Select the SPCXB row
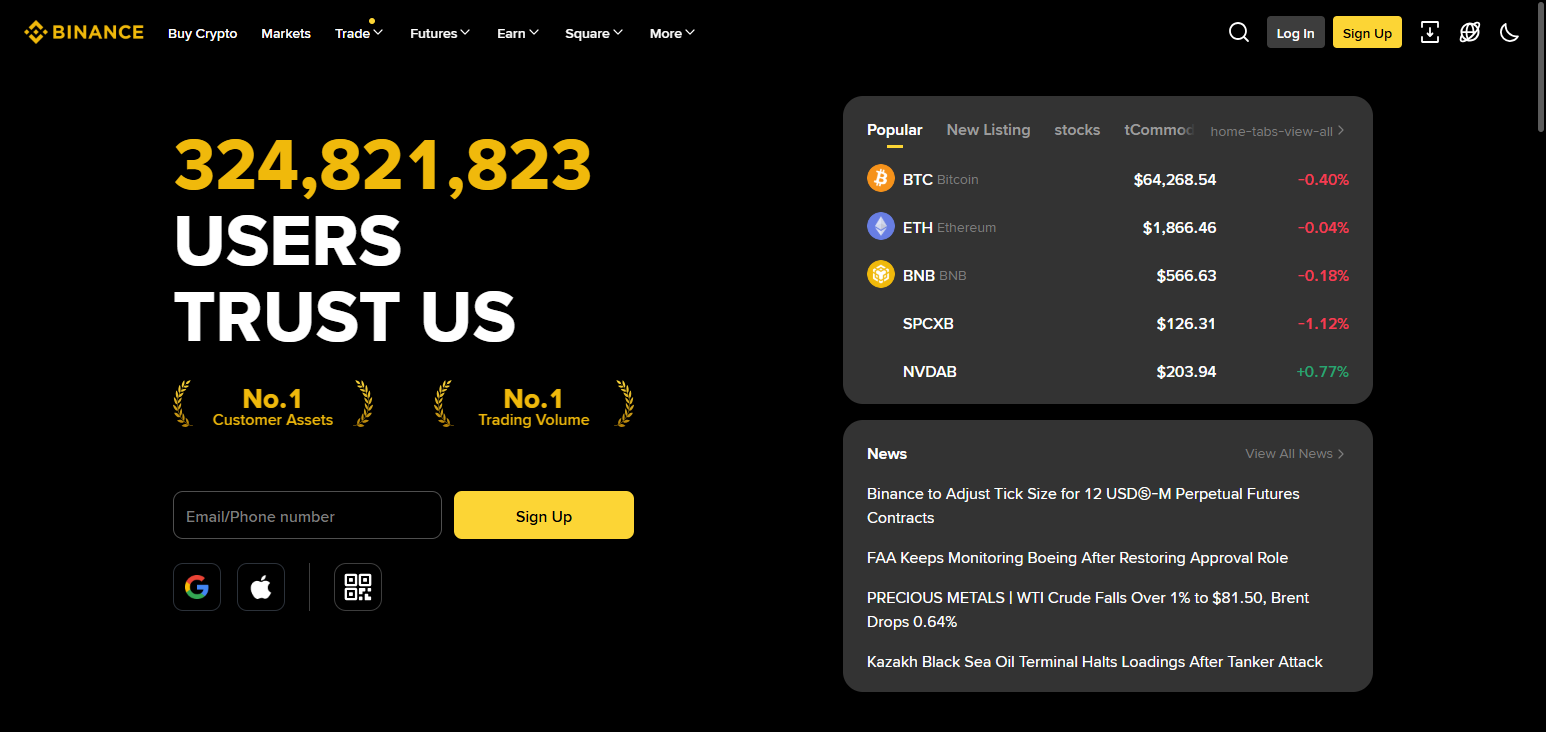The image size is (1546, 732). pos(1108,324)
